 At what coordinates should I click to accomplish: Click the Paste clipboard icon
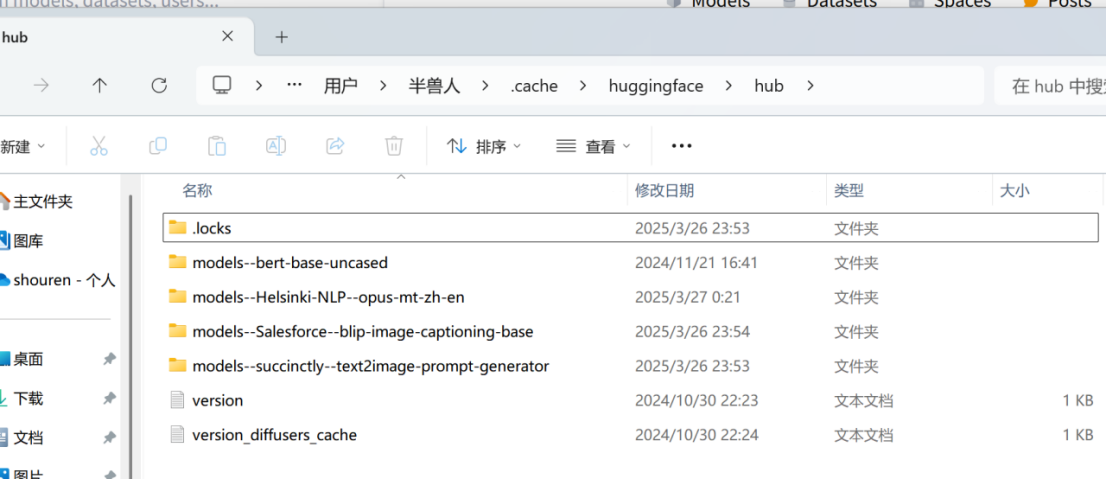[x=217, y=146]
